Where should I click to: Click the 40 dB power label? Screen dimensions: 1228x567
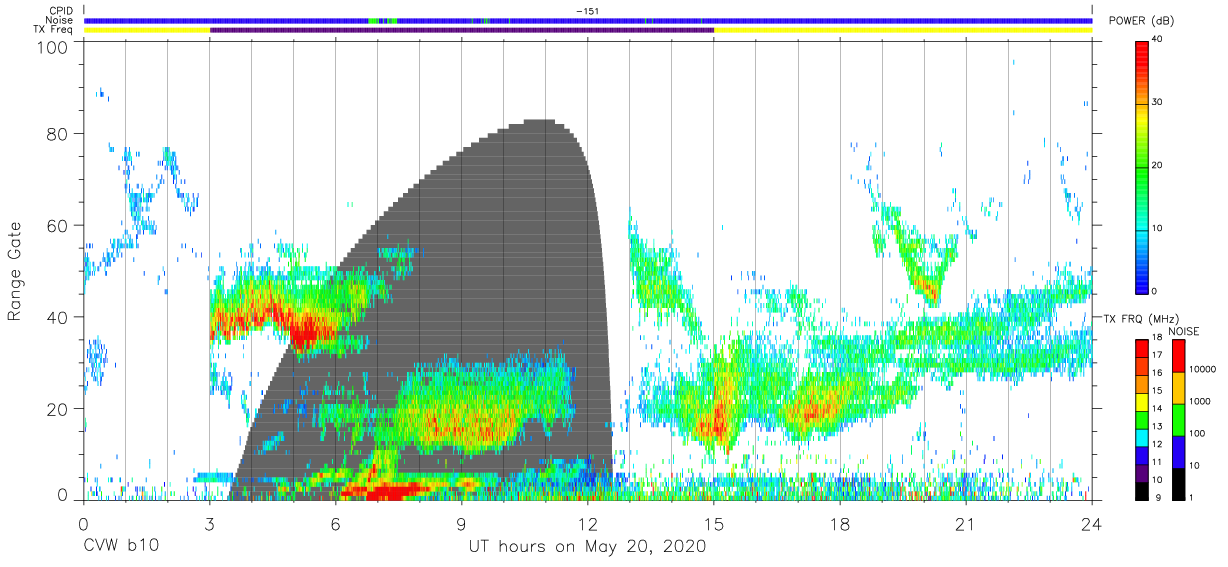click(x=1158, y=40)
